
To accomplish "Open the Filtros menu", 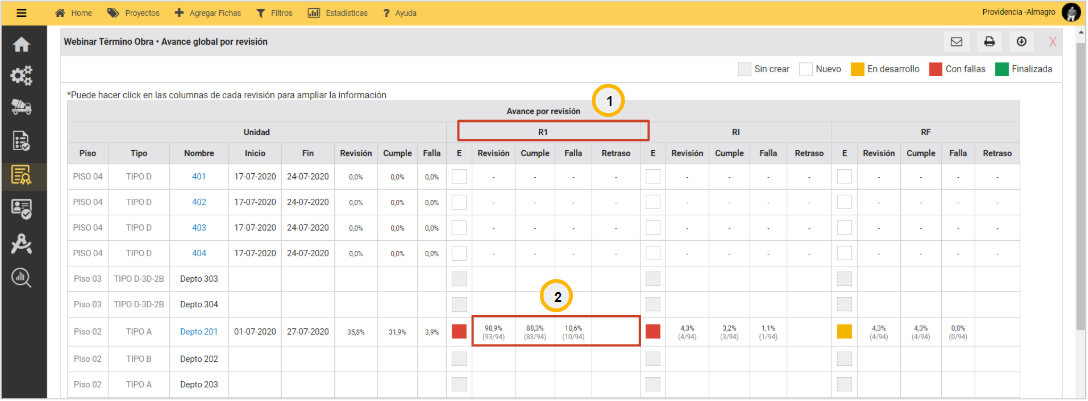I will click(x=276, y=13).
